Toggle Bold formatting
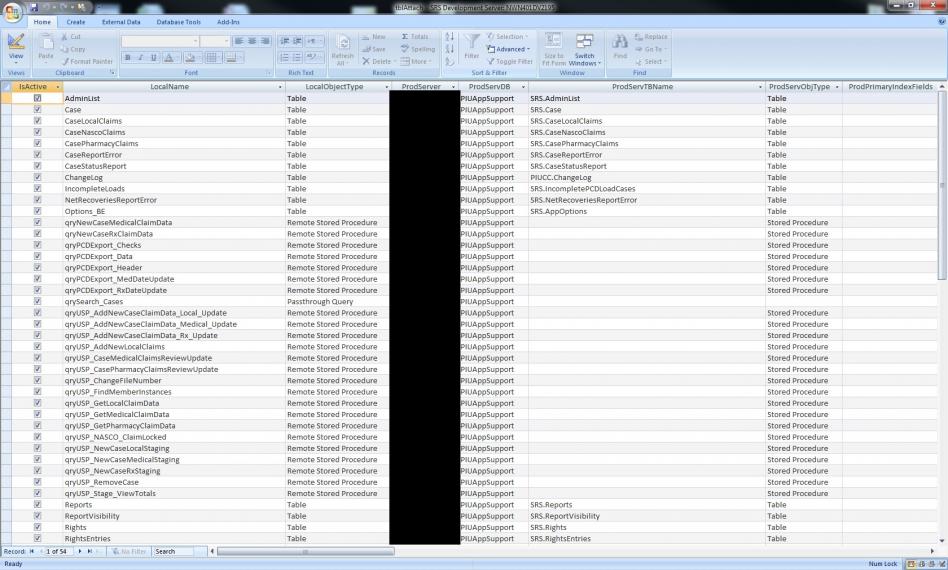The width and height of the screenshot is (948, 570). 128,58
